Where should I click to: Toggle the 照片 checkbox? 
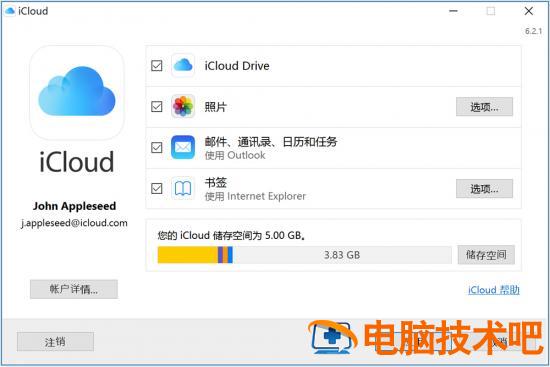coord(156,106)
